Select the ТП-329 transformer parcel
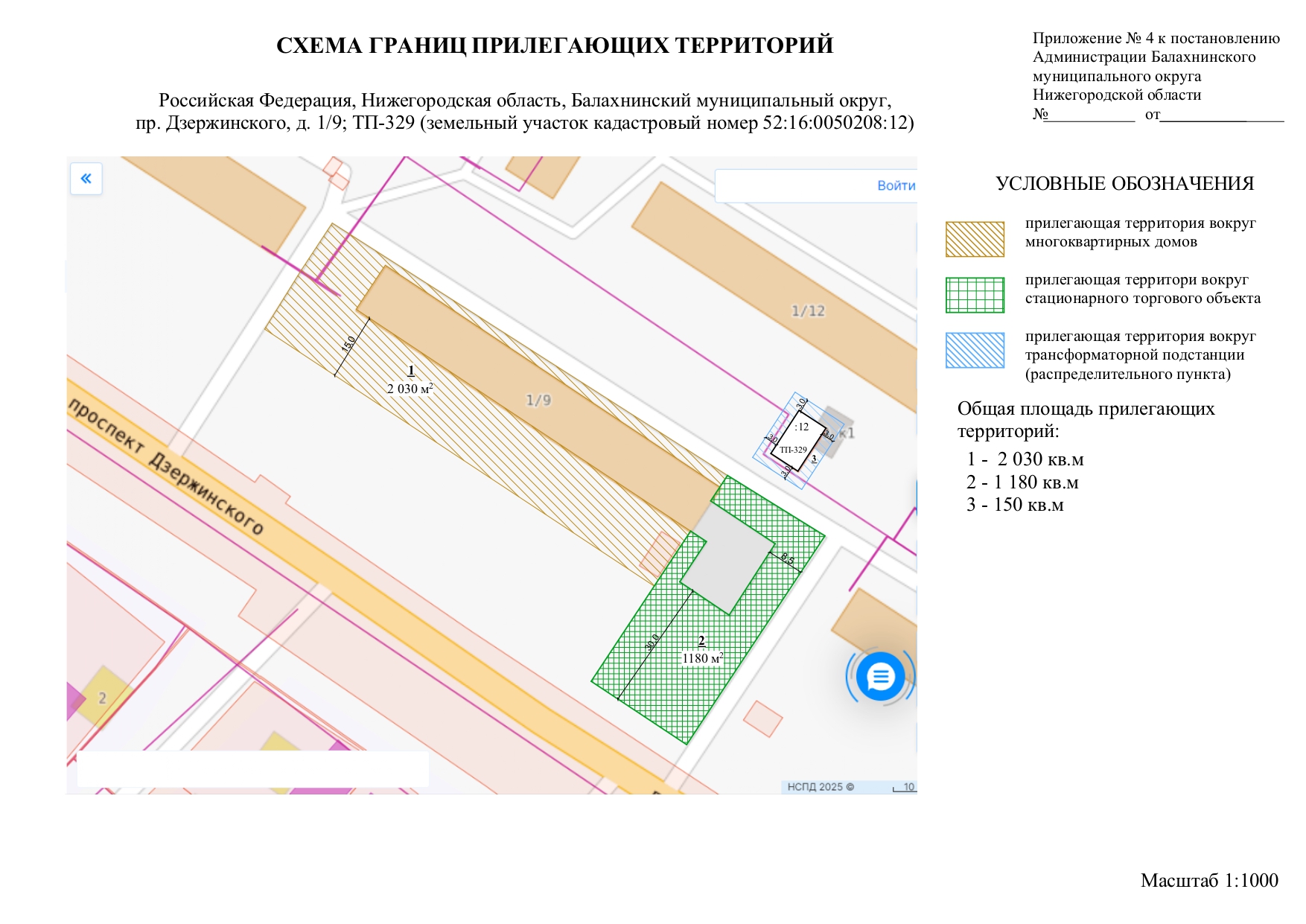 tap(797, 441)
